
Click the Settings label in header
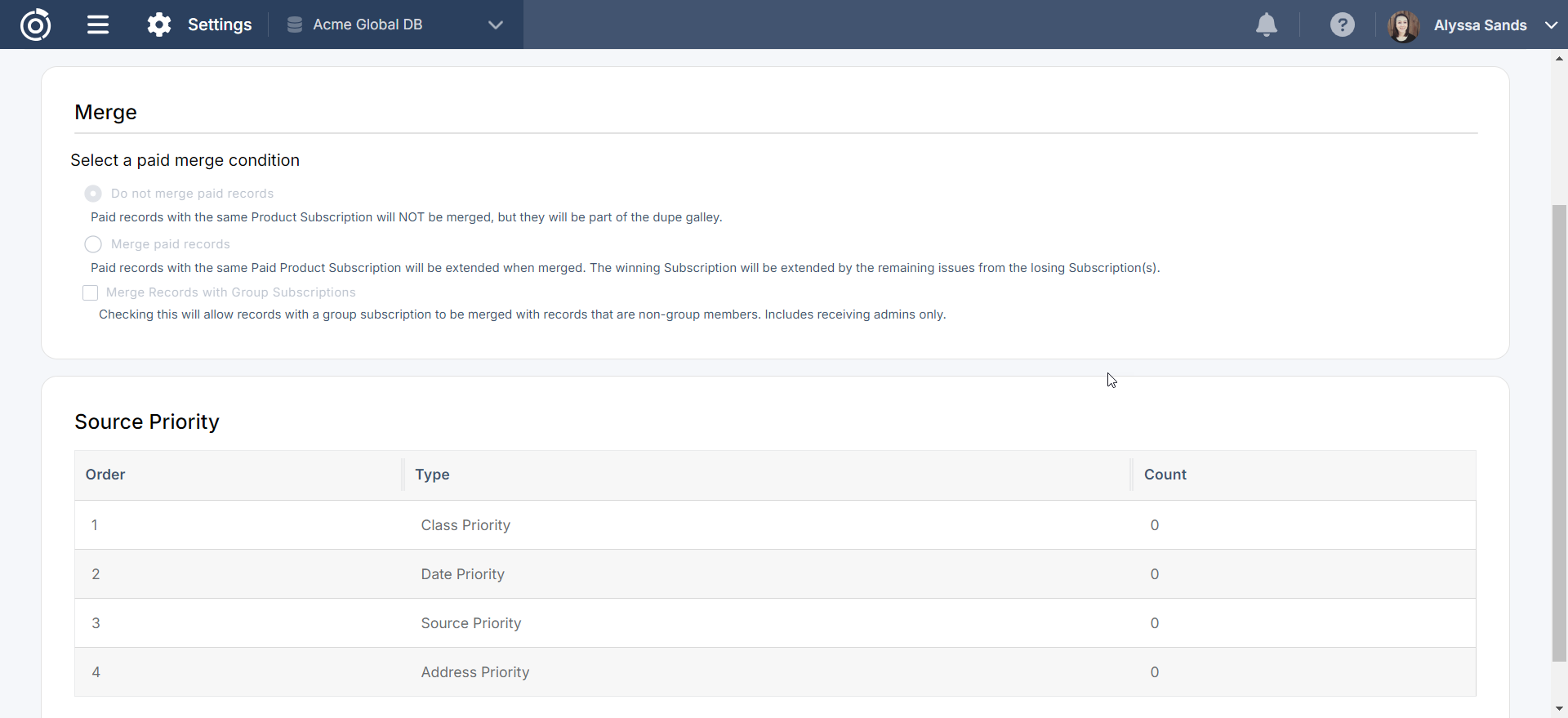(220, 25)
